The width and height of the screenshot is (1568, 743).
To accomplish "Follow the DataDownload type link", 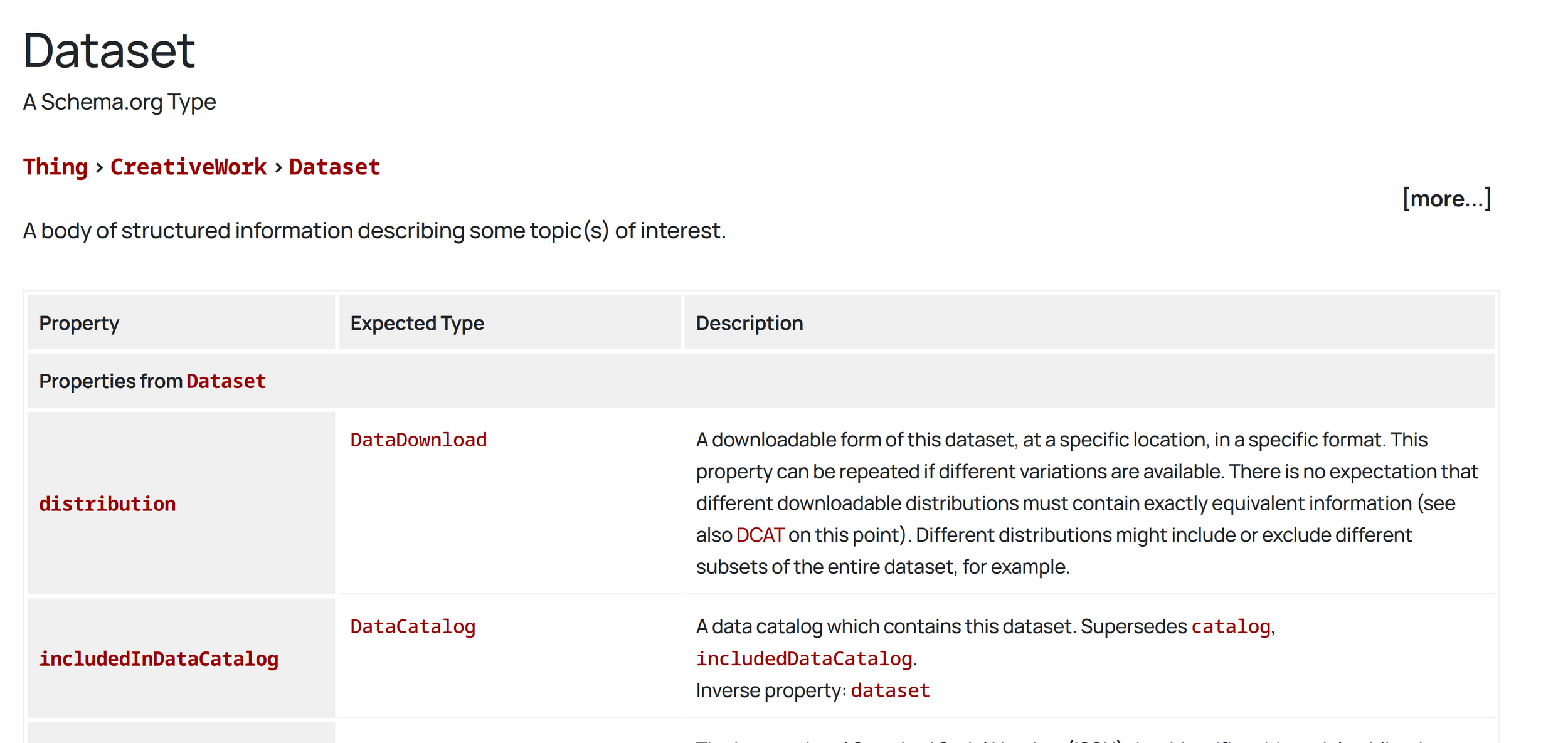I will point(418,440).
